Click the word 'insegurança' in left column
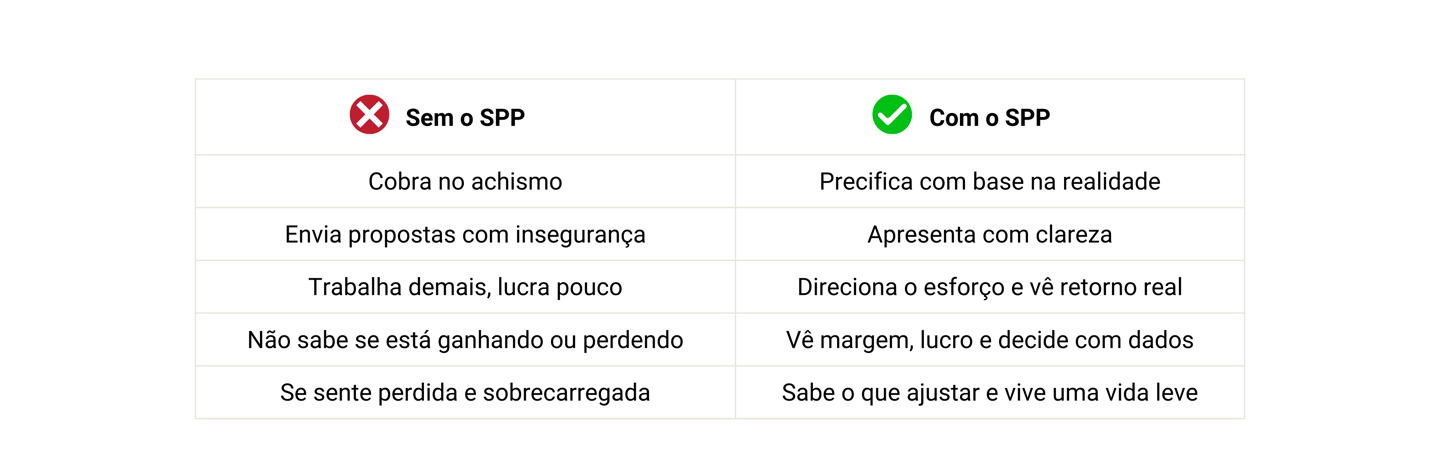Screen dimensions: 1440x467 click(x=580, y=235)
